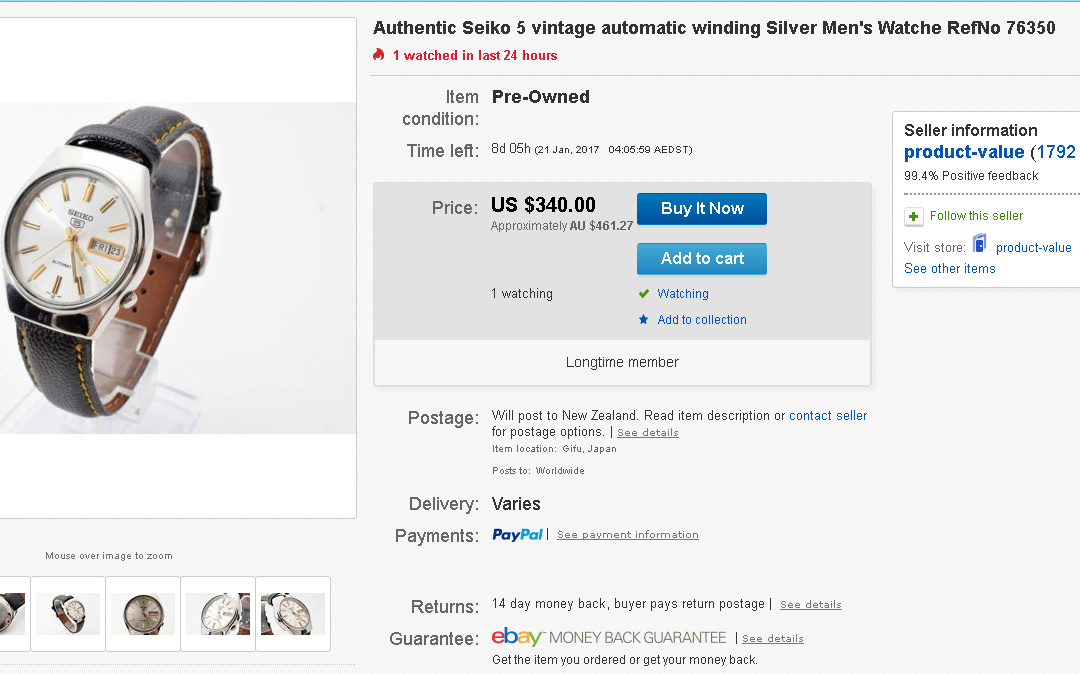Toggle the green Watching checkmark
Screen dimensions: 1080x674
(x=644, y=294)
